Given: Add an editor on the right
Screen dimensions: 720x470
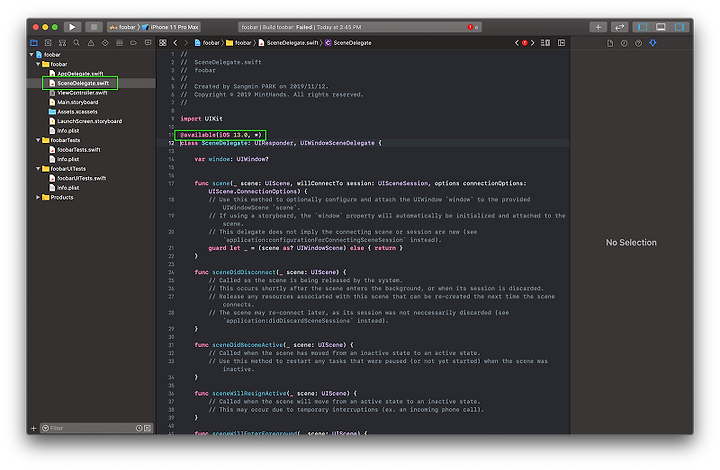Looking at the screenshot, I should (561, 43).
